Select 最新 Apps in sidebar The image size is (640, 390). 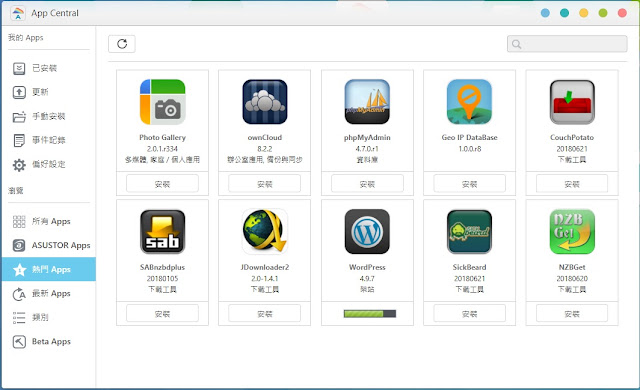(49, 293)
